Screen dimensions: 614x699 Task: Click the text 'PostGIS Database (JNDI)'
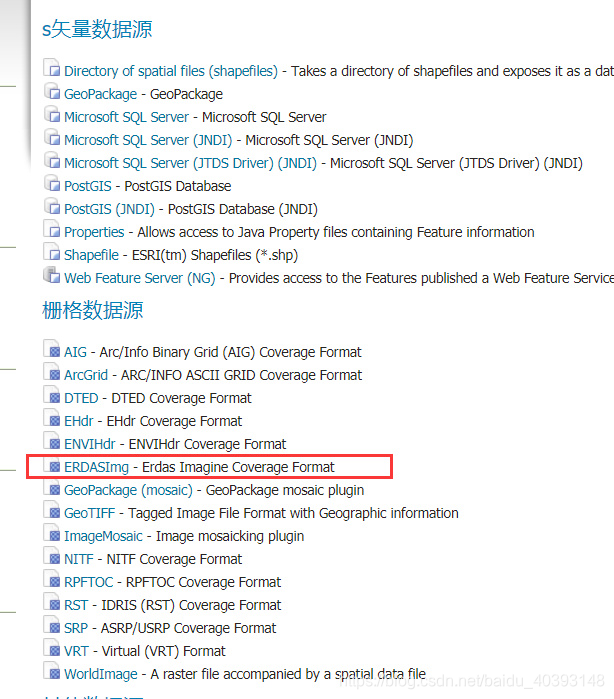tap(243, 210)
